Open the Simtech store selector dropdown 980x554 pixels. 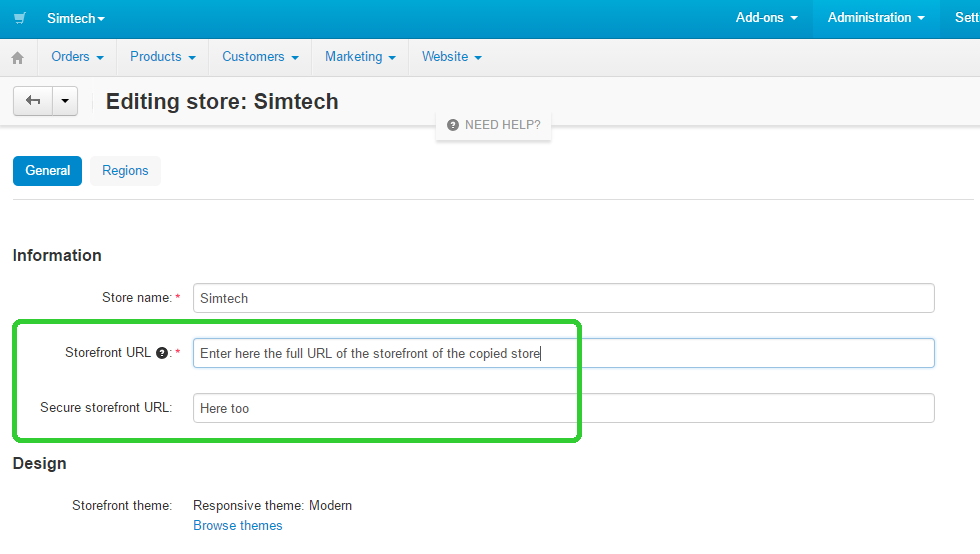coord(76,18)
